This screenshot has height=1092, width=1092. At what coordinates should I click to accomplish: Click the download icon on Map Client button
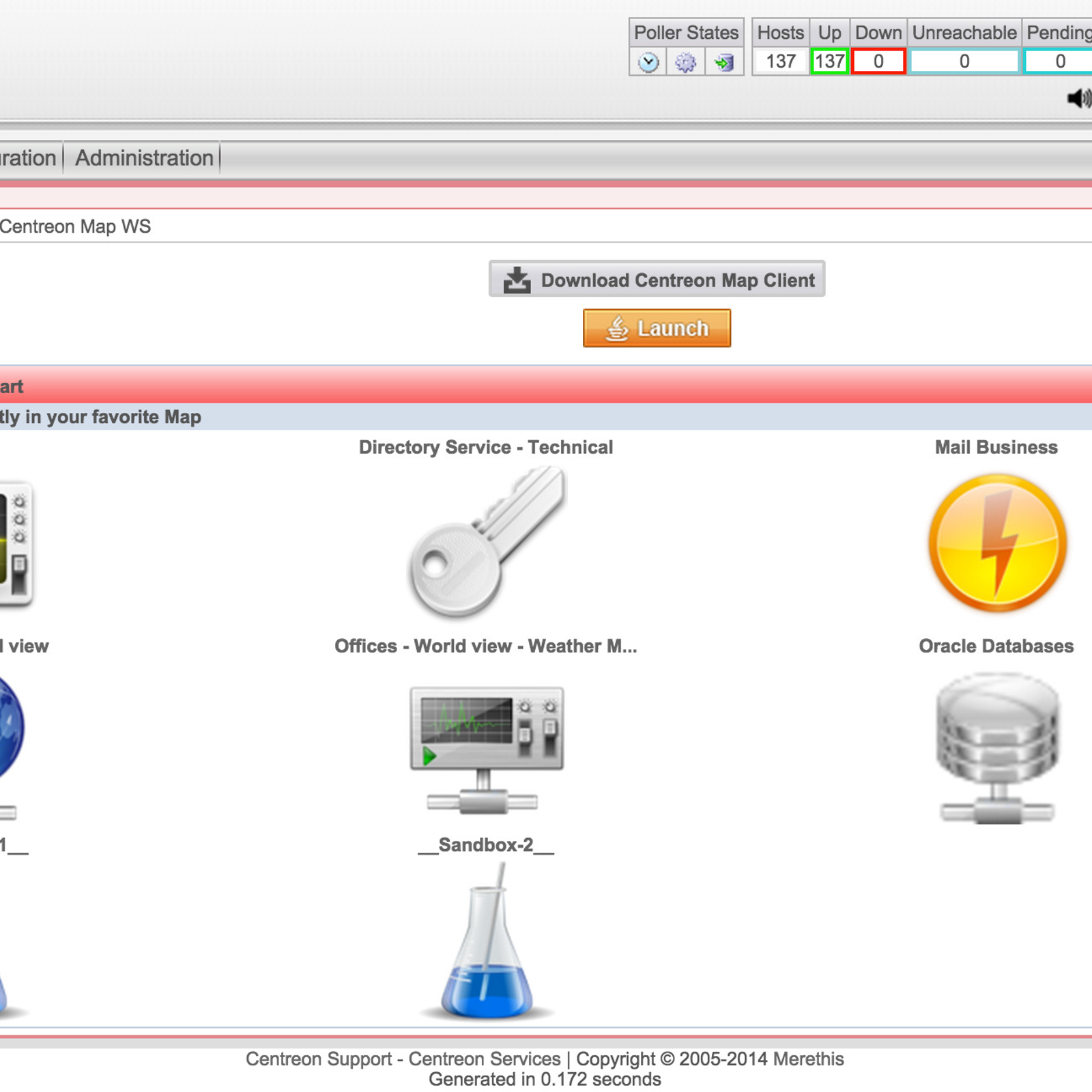click(517, 280)
